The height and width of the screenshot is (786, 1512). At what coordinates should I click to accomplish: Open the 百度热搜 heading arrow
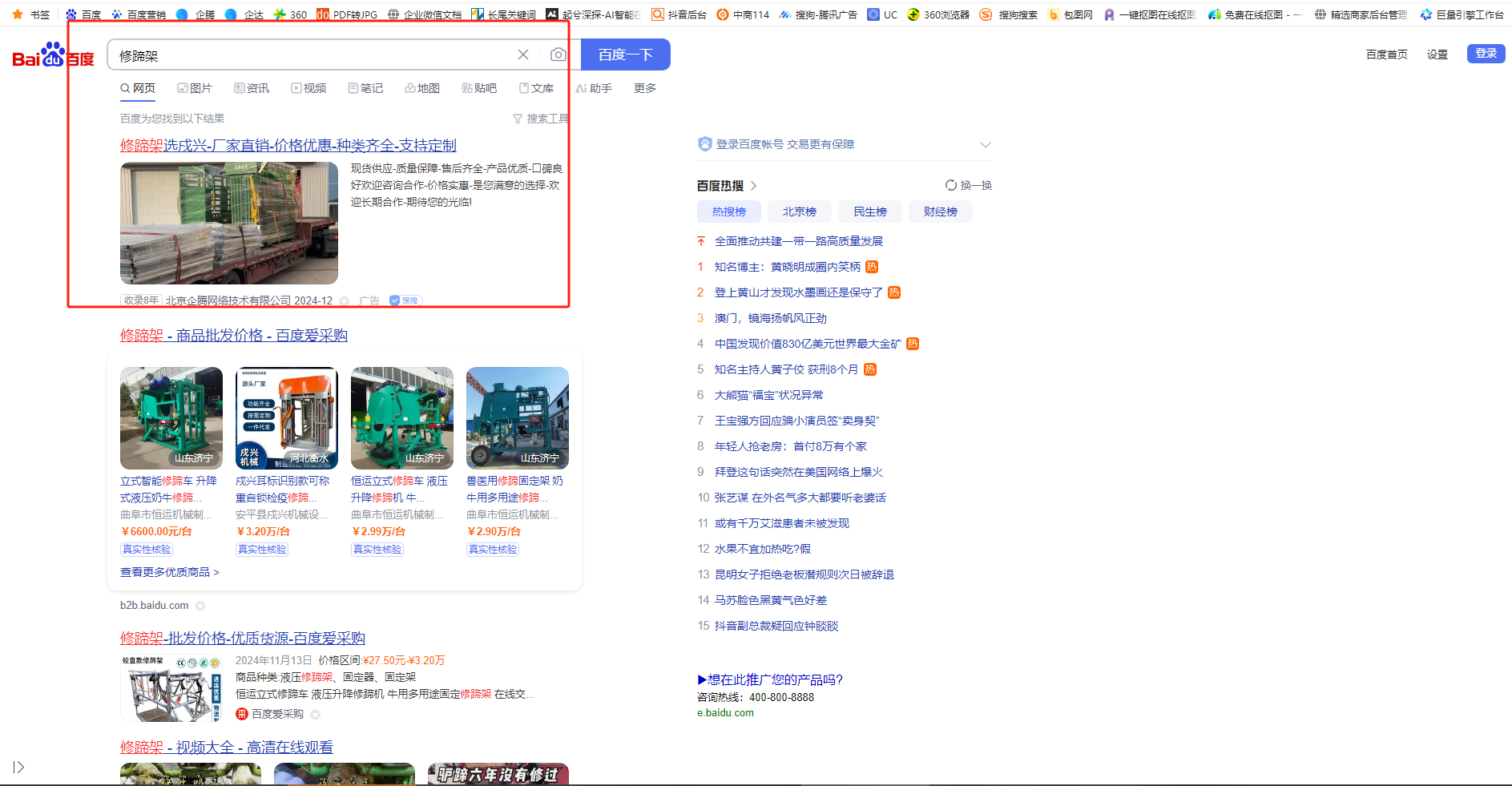[754, 186]
